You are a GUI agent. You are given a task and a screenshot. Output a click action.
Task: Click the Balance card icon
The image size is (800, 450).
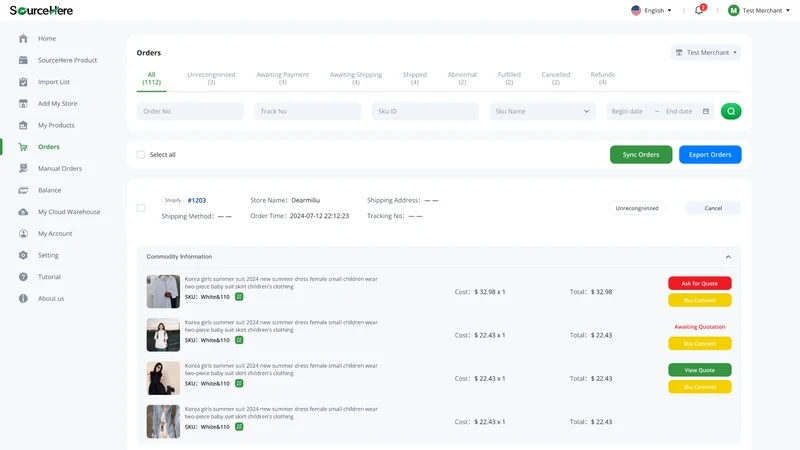(x=23, y=190)
